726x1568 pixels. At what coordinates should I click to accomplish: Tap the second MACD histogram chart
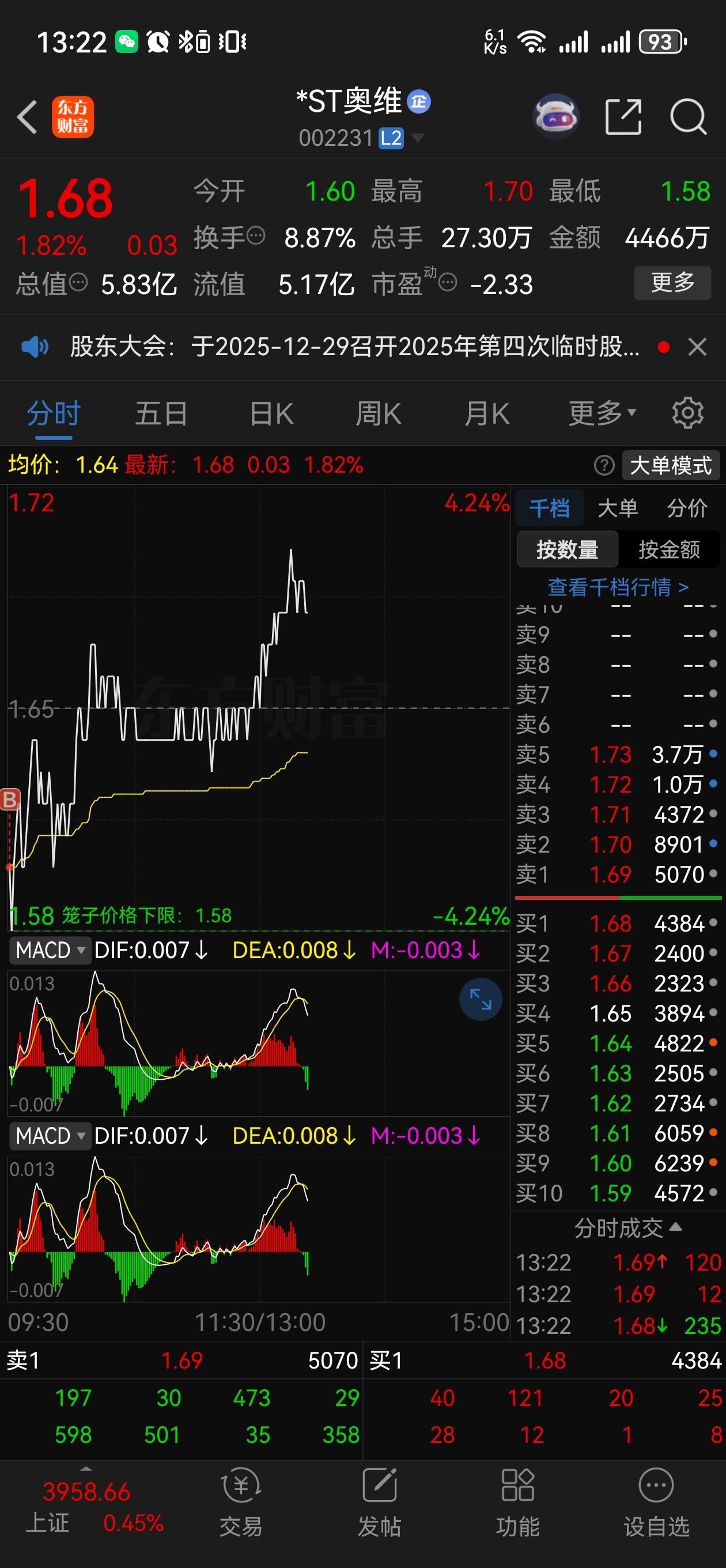tap(258, 1228)
